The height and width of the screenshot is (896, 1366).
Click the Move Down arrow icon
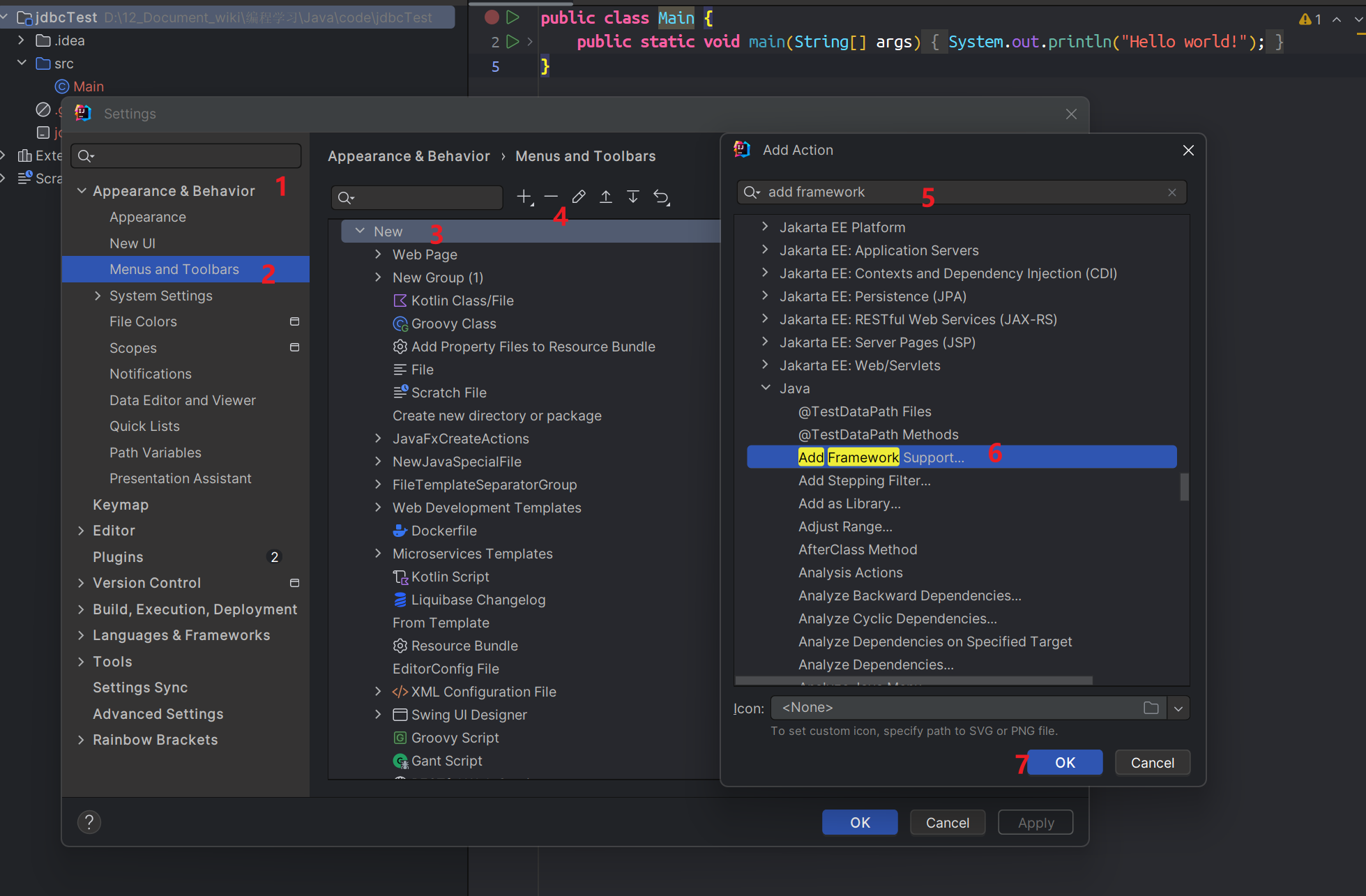pyautogui.click(x=633, y=197)
